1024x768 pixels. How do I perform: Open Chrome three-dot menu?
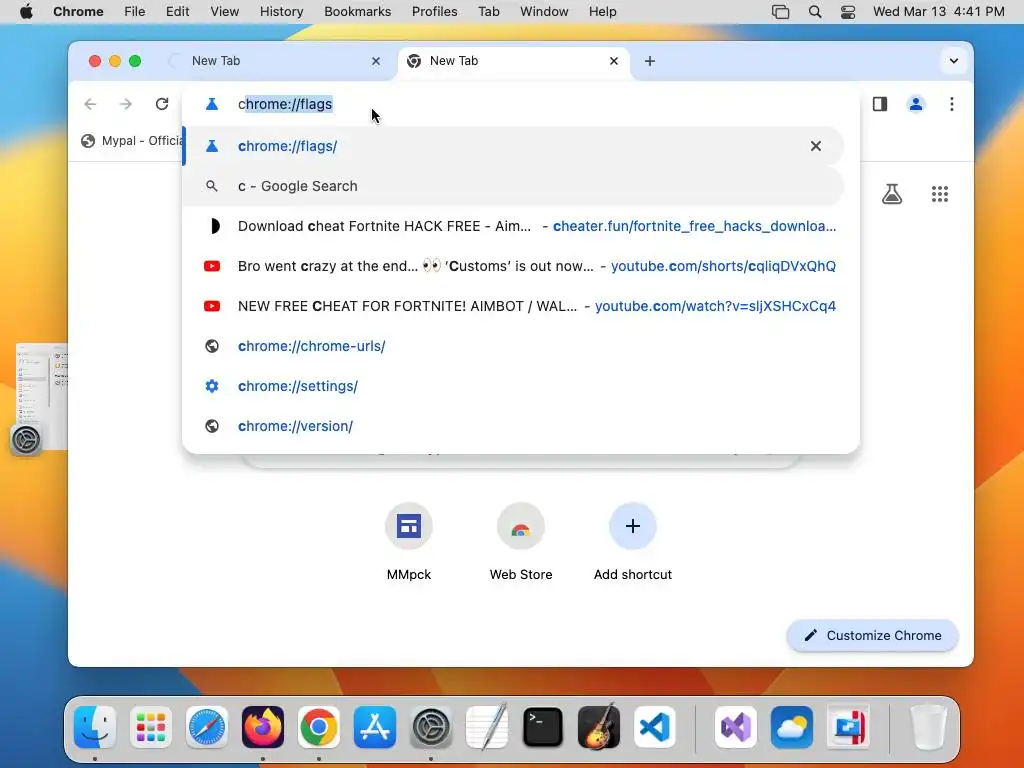click(952, 104)
